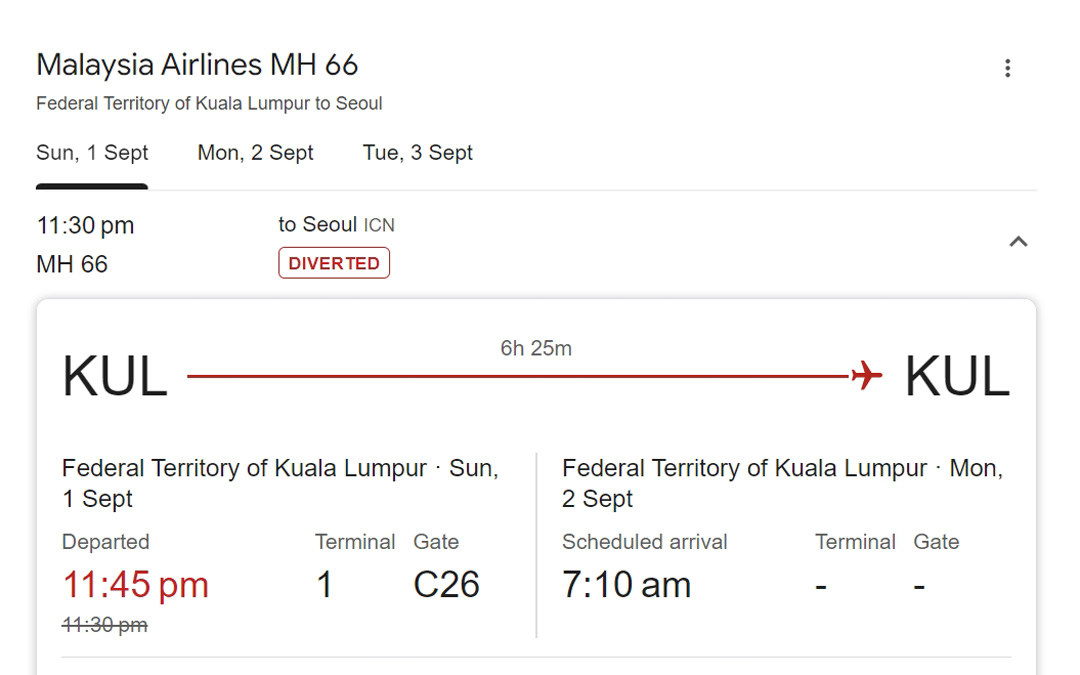Switch to the Tue, 3 Sept tab
The height and width of the screenshot is (675, 1080).
(x=417, y=153)
